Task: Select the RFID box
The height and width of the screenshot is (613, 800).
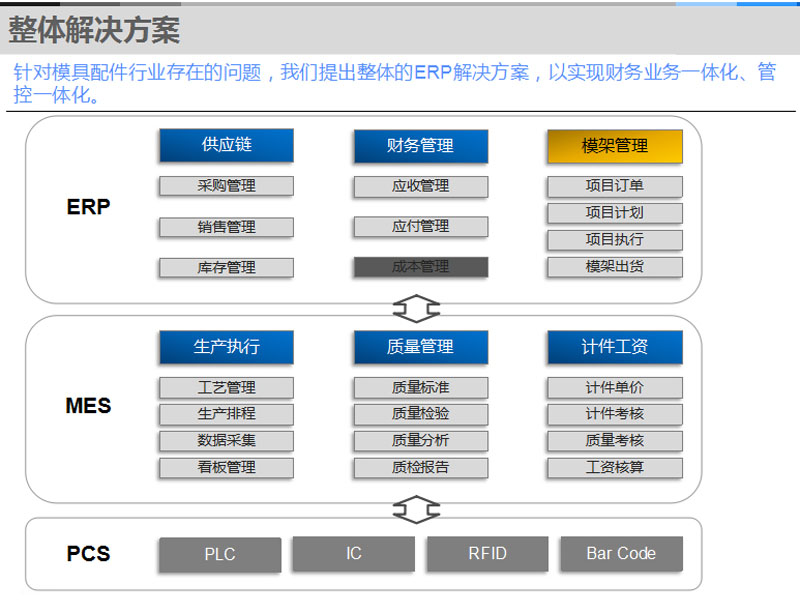Action: pyautogui.click(x=487, y=554)
